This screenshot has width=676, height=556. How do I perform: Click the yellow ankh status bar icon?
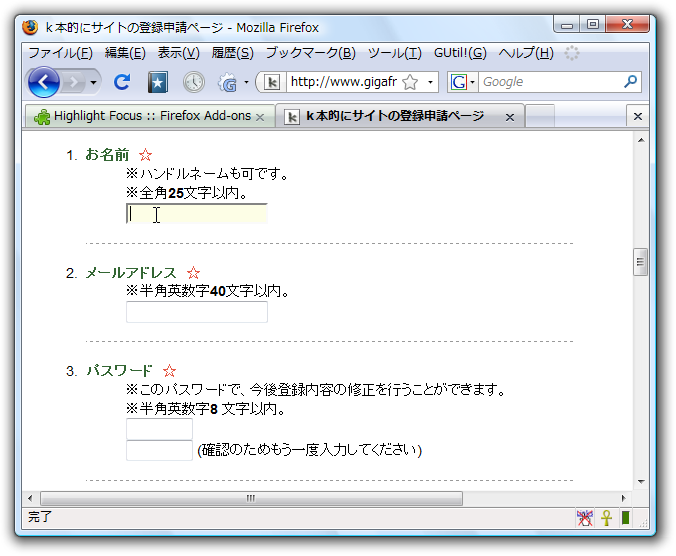[x=606, y=517]
